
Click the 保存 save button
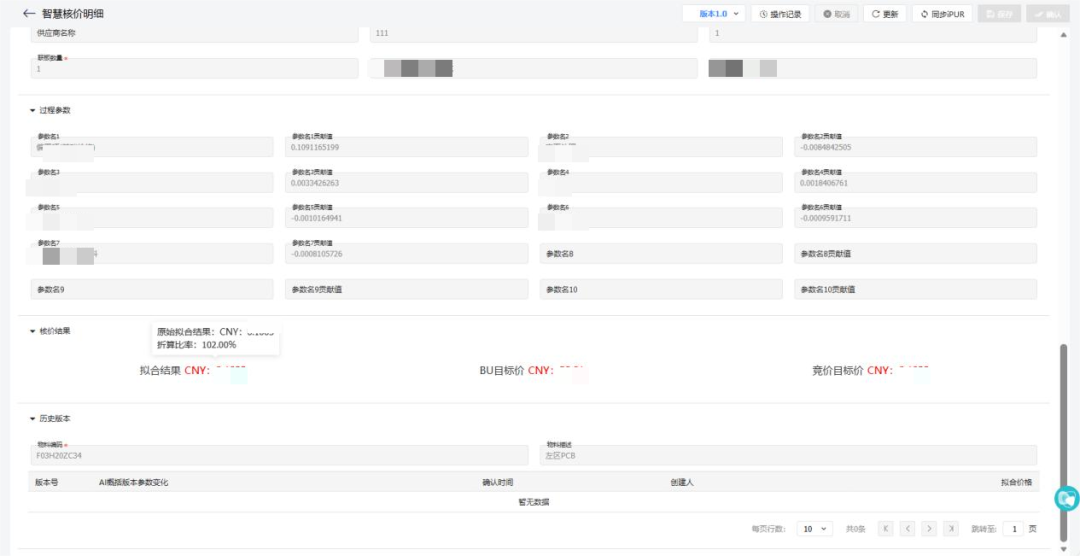pos(998,14)
